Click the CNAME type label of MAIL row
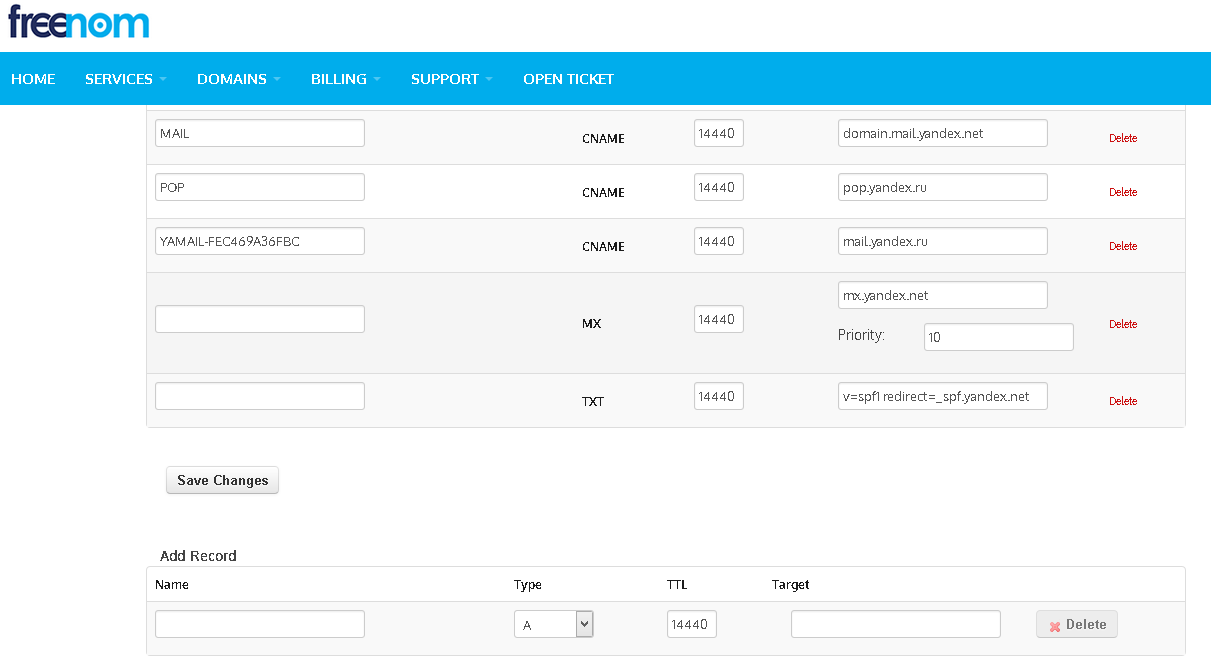The width and height of the screenshot is (1211, 671). [603, 139]
